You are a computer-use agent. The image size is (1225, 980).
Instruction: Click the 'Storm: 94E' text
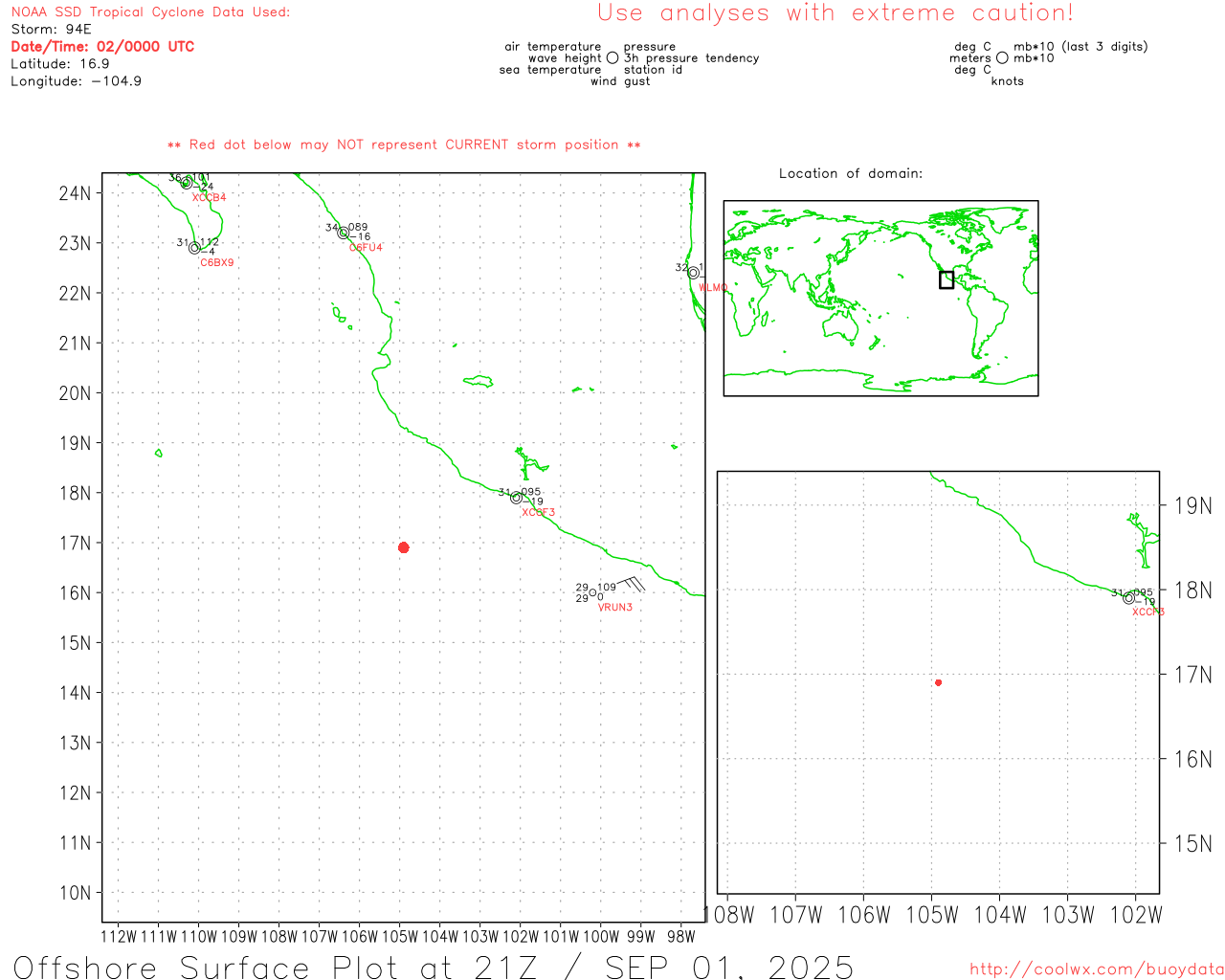(x=51, y=30)
